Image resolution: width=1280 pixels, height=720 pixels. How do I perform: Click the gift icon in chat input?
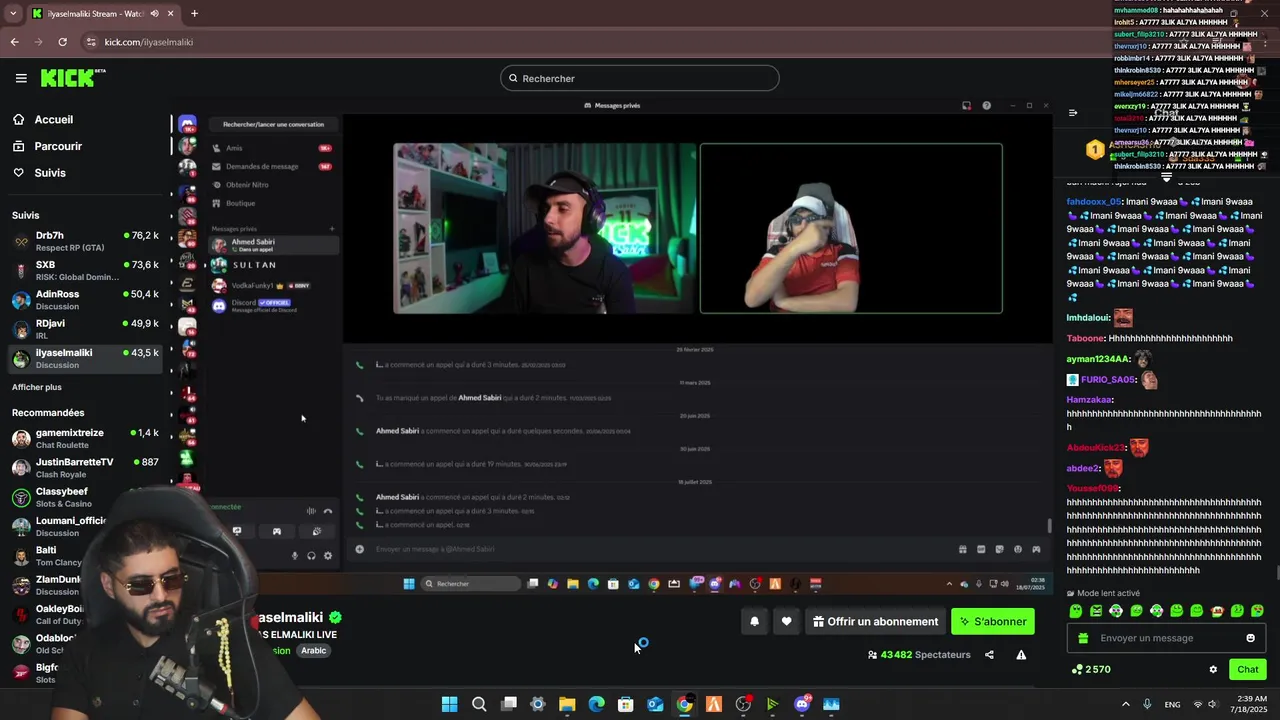pyautogui.click(x=1082, y=638)
